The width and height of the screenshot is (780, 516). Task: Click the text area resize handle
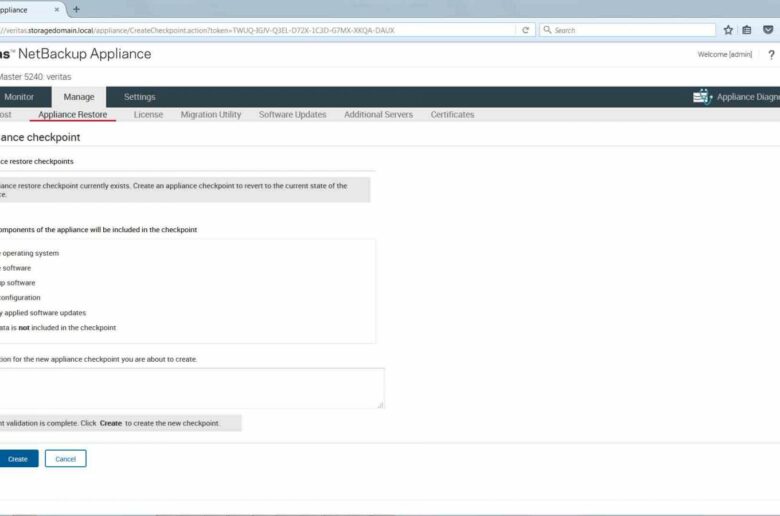tap(381, 405)
